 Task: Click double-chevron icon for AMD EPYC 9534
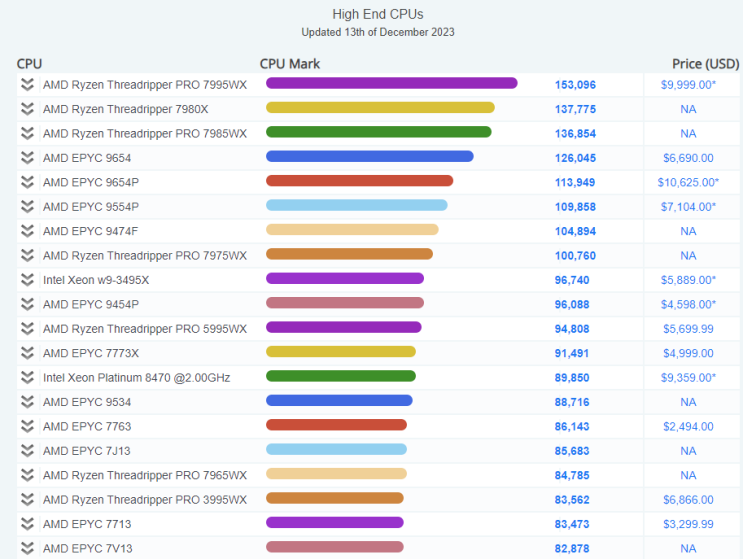pos(27,402)
